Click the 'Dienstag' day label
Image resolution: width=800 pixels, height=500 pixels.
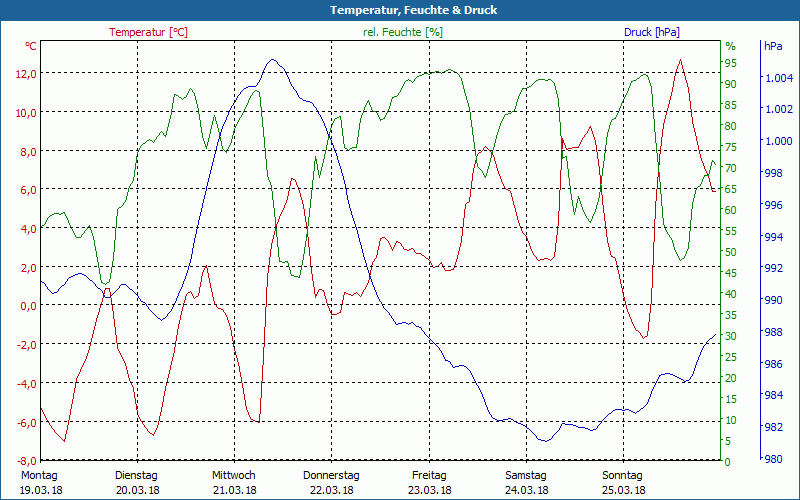click(x=136, y=476)
